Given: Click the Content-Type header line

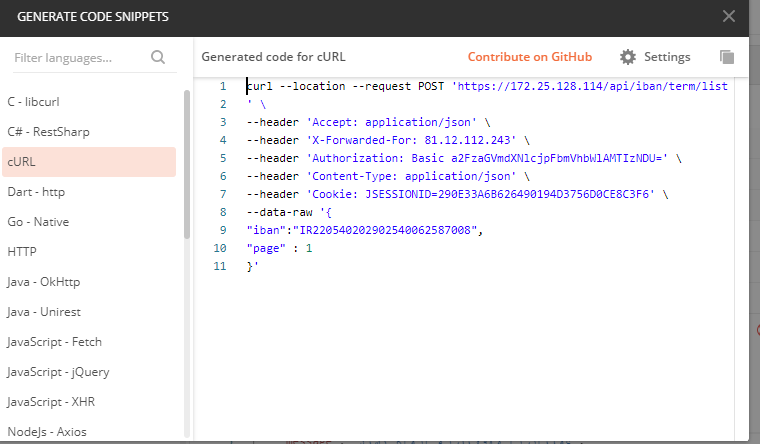Looking at the screenshot, I should [388, 176].
